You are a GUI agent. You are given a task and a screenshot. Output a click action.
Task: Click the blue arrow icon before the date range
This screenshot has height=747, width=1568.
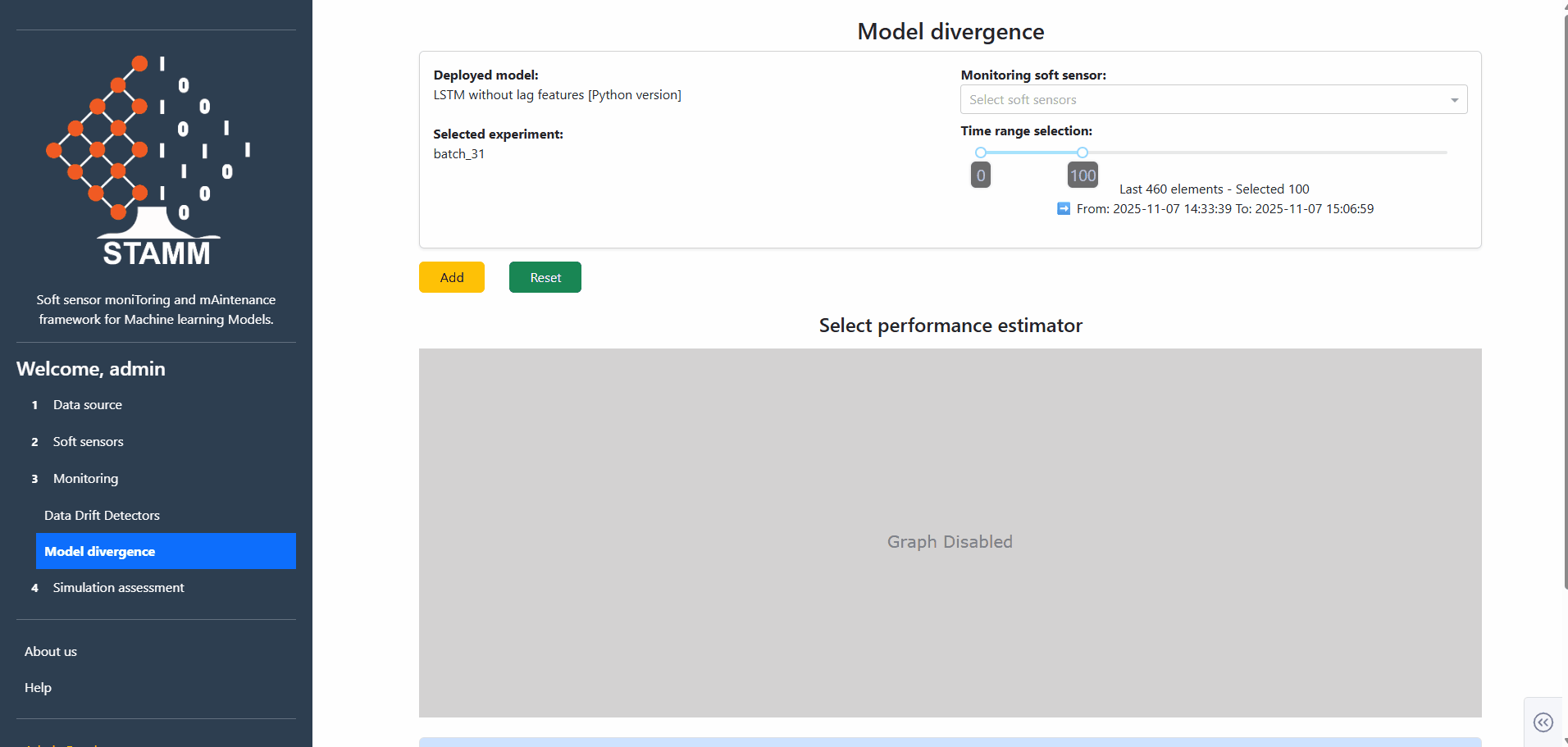coord(1062,208)
